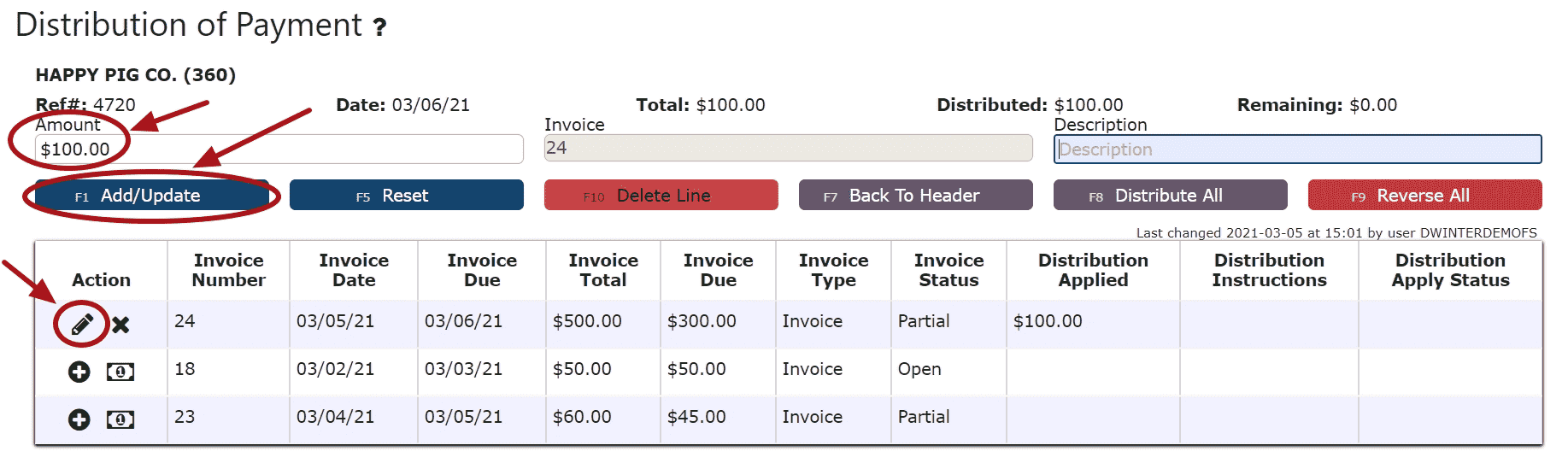The width and height of the screenshot is (1568, 463).
Task: Click Back To Header button
Action: coord(915,196)
